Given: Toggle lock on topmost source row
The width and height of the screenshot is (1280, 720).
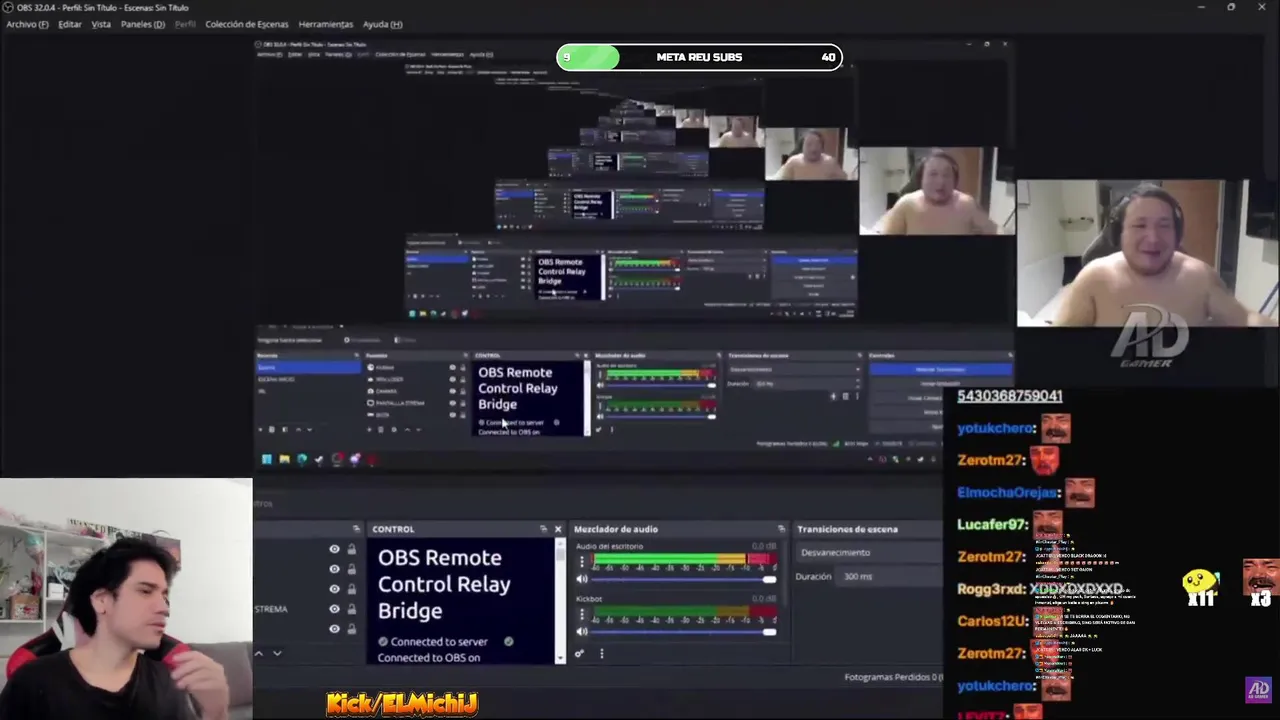Looking at the screenshot, I should pyautogui.click(x=351, y=549).
